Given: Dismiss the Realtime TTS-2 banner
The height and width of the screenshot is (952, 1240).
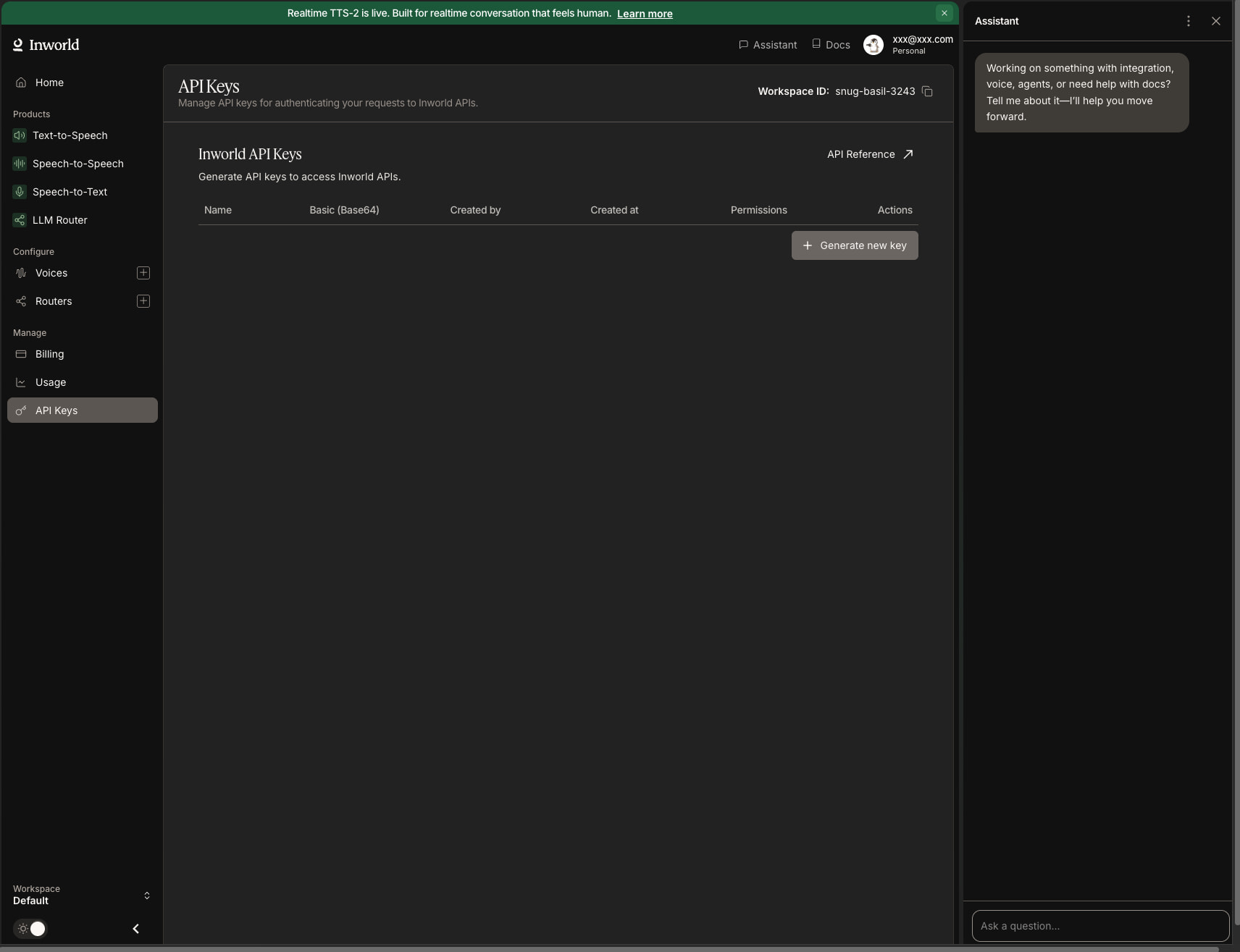Looking at the screenshot, I should tap(944, 13).
